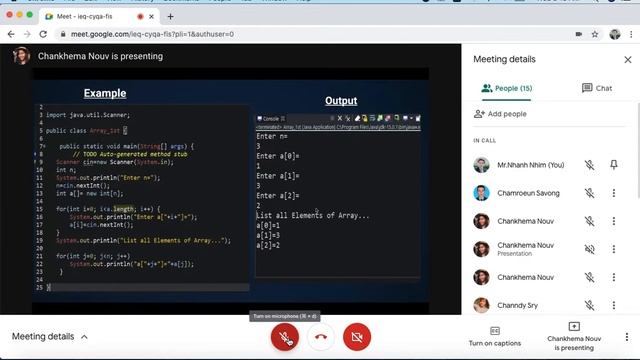Pin Mr.Nhanh Nhim (You) to screen
The height and width of the screenshot is (360, 640).
[613, 164]
